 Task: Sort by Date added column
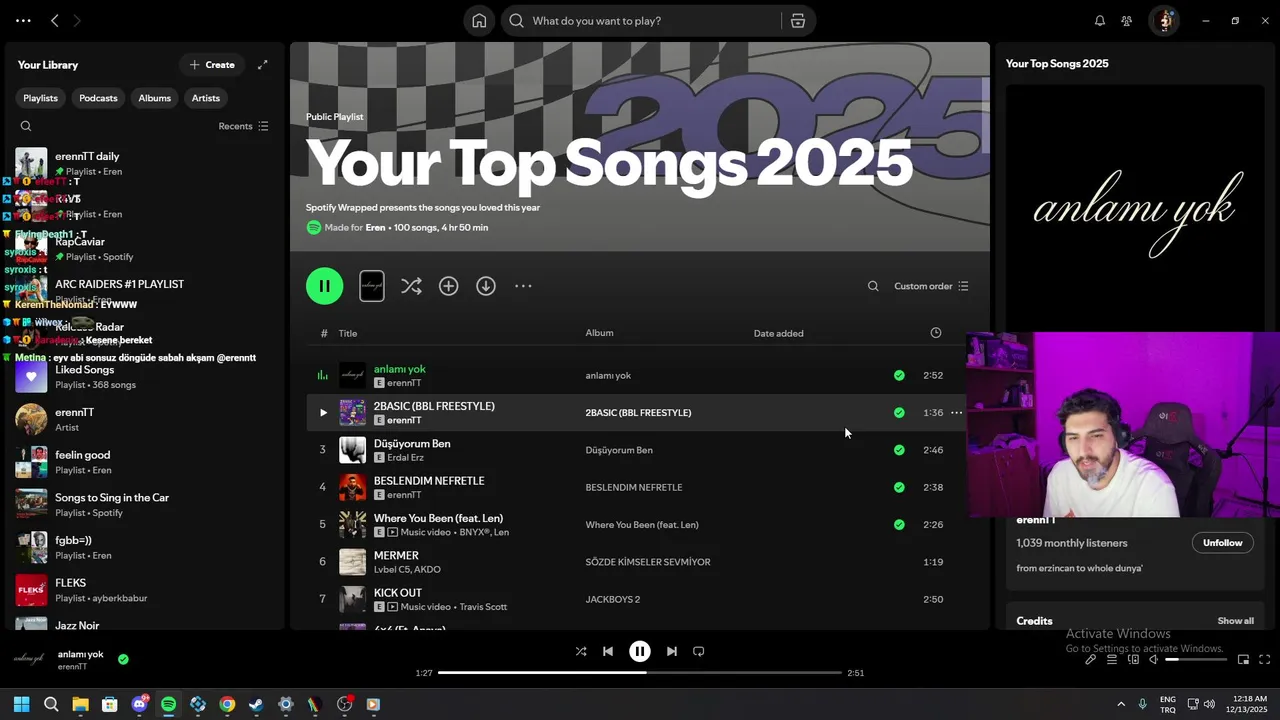pyautogui.click(x=778, y=333)
